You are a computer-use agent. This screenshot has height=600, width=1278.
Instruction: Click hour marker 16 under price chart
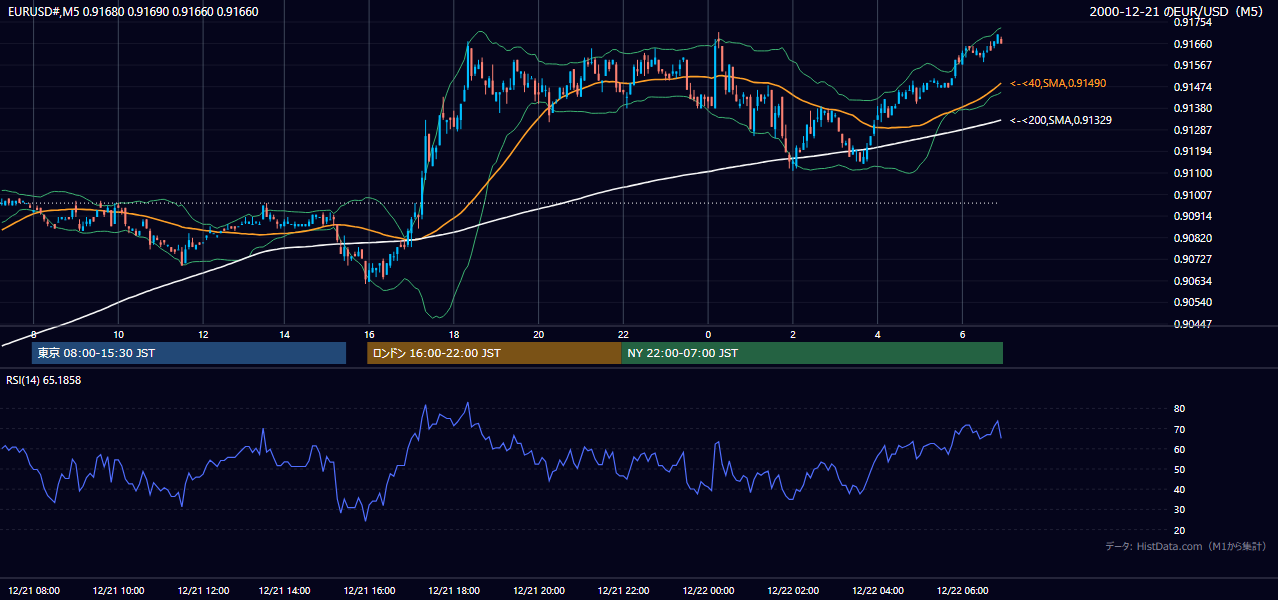(370, 334)
